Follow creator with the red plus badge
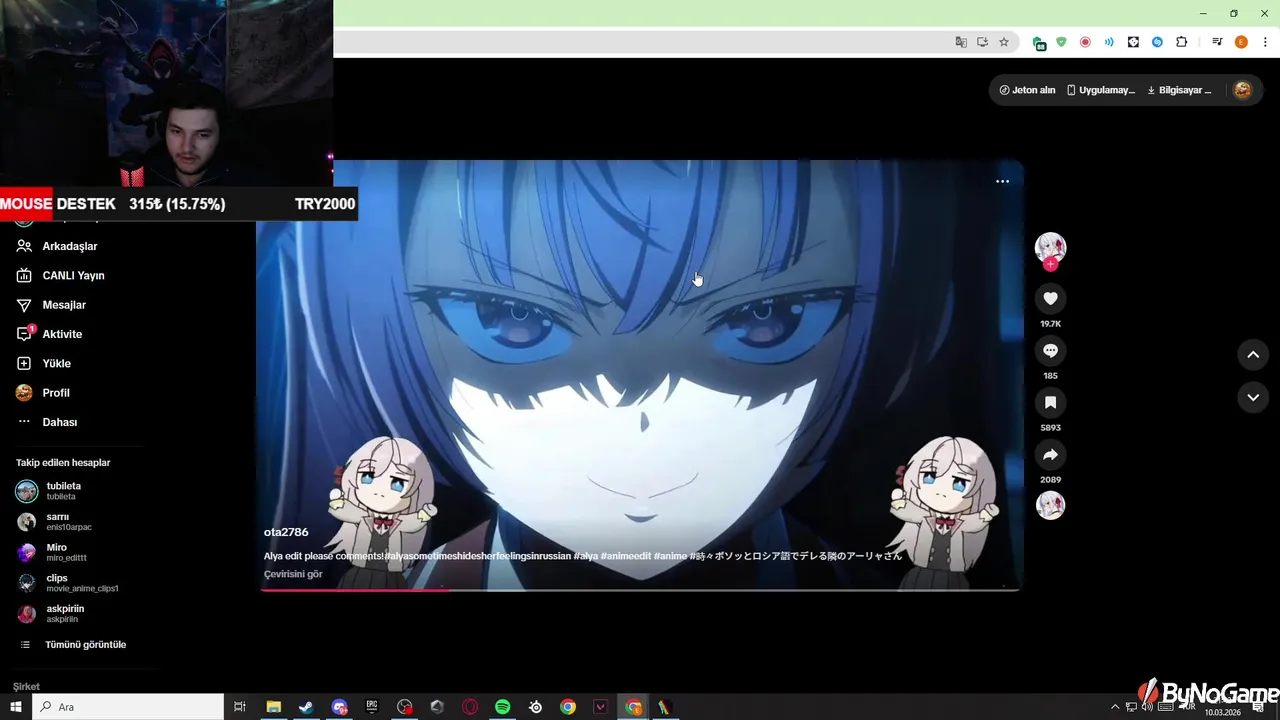The image size is (1280, 720). (x=1050, y=264)
